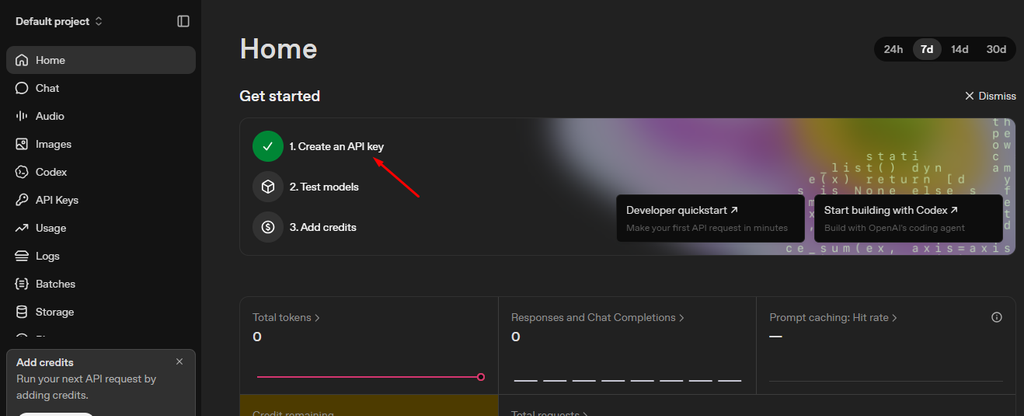Open step 3. Add credits

click(323, 228)
